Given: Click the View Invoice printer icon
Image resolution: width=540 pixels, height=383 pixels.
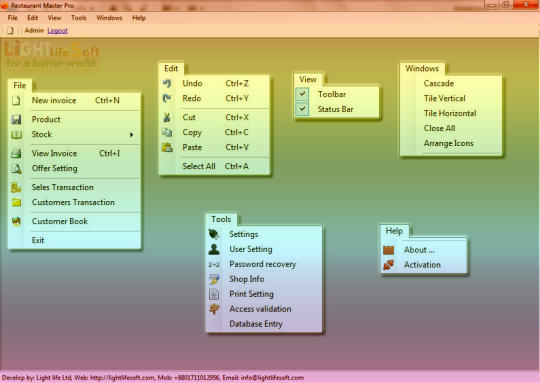Looking at the screenshot, I should [16, 153].
